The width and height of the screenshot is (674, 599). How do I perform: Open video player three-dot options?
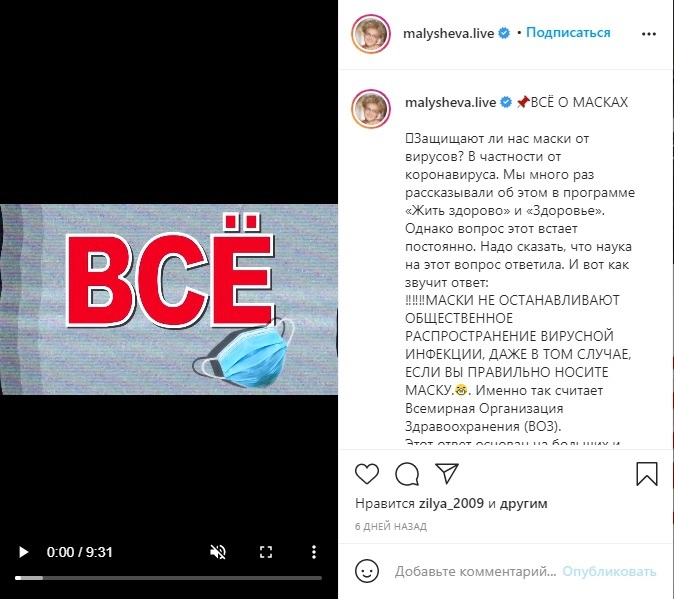click(314, 552)
